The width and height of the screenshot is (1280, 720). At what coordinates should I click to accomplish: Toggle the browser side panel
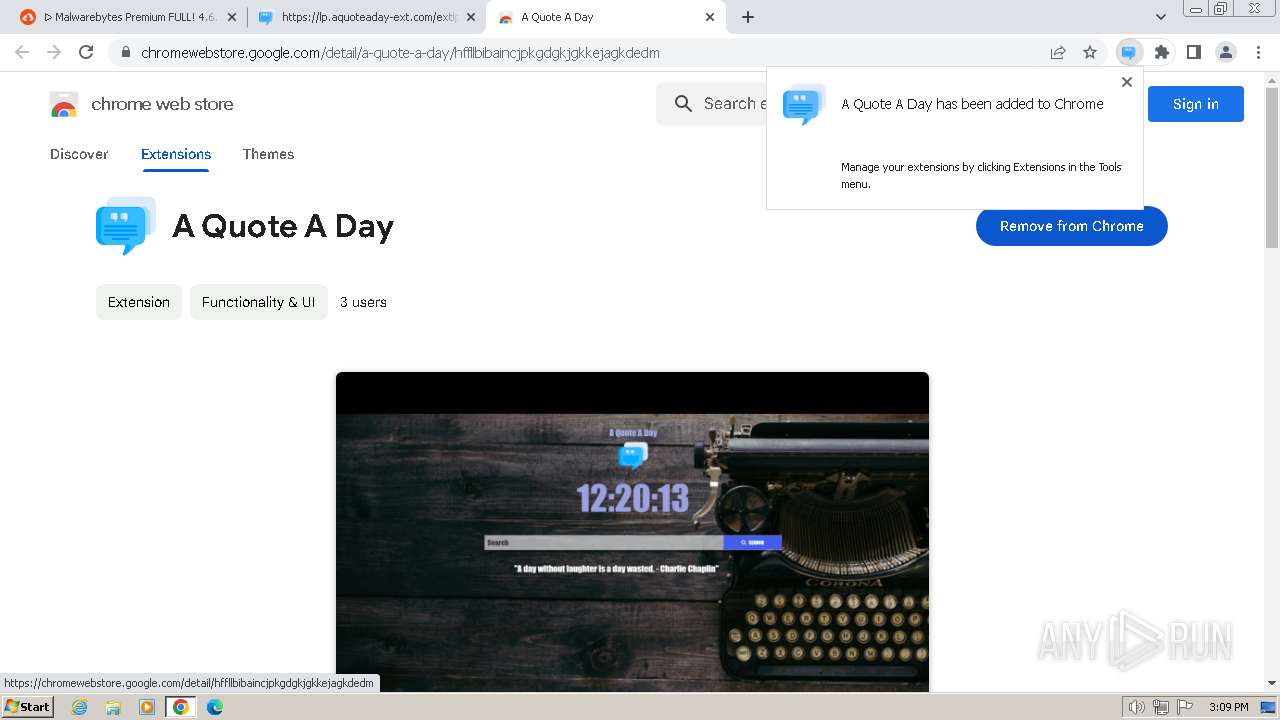[x=1193, y=52]
